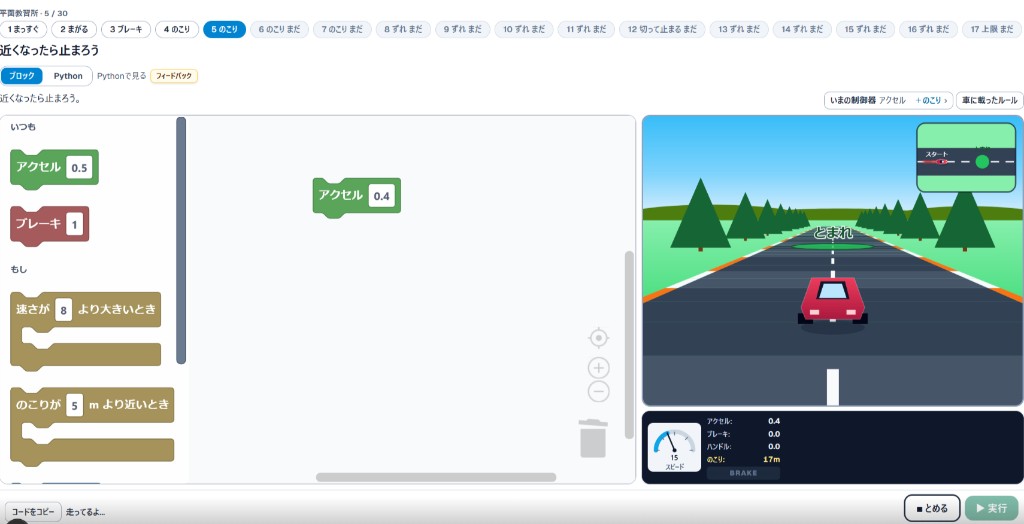
Task: Click the 近くなったら止まろう heading
Action: click(x=50, y=50)
